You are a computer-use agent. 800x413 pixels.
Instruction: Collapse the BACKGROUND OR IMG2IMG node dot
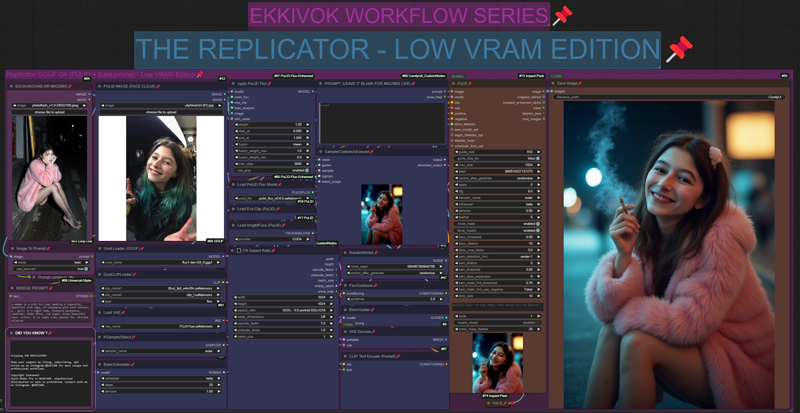tap(12, 86)
